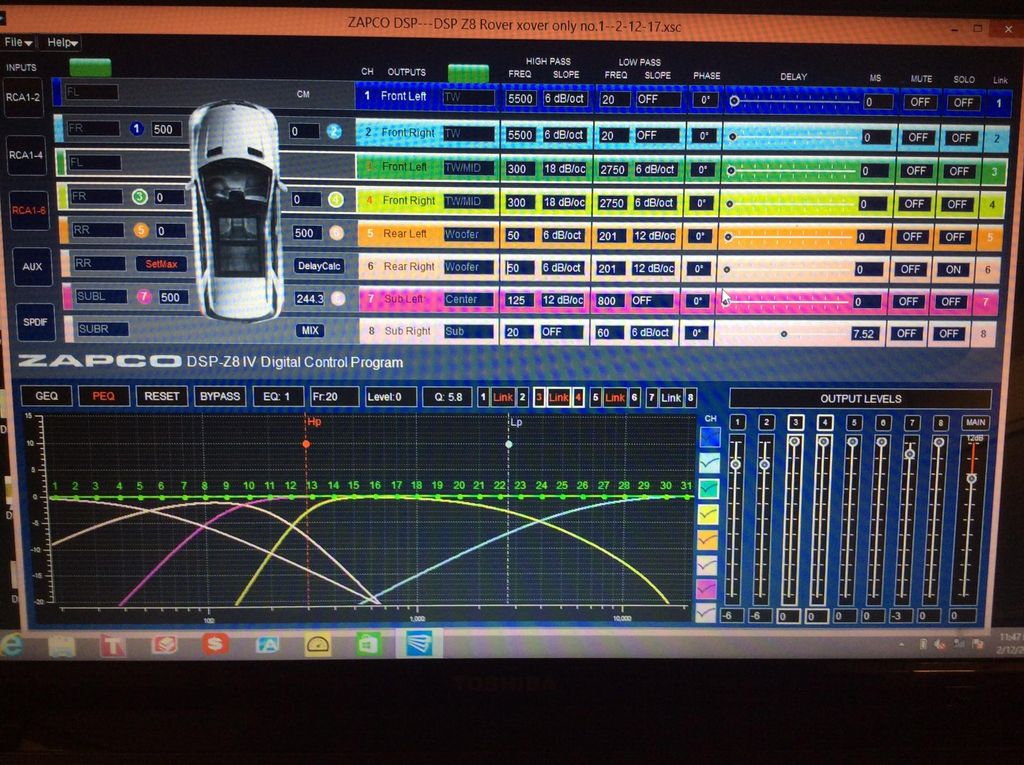Image resolution: width=1024 pixels, height=765 pixels.
Task: Toggle Link between channels 7 and 8
Action: pyautogui.click(x=671, y=397)
